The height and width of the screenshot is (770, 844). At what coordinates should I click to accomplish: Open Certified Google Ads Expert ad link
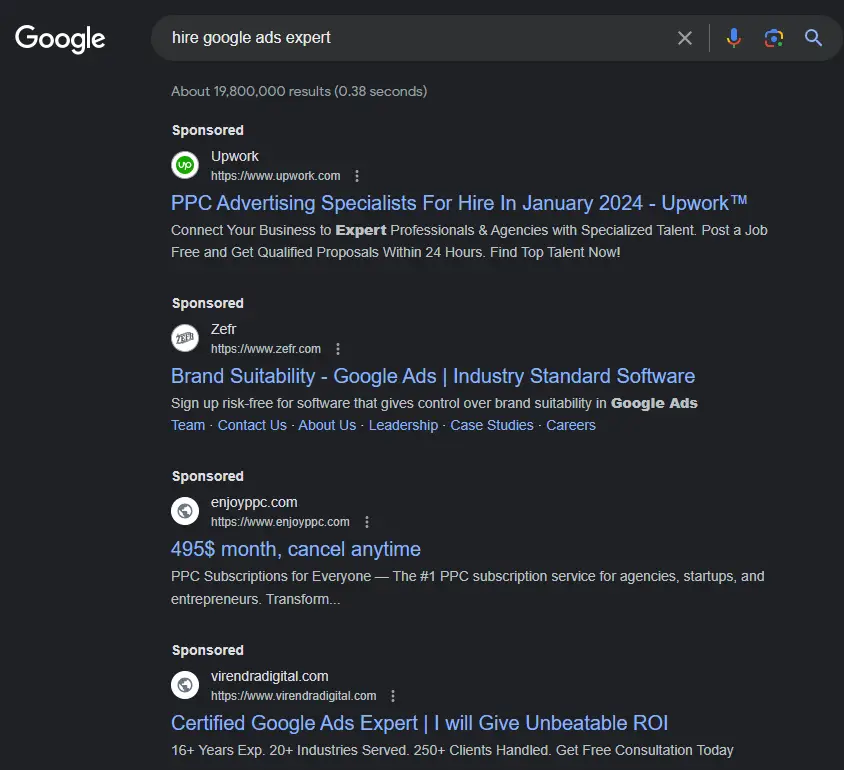(x=419, y=723)
